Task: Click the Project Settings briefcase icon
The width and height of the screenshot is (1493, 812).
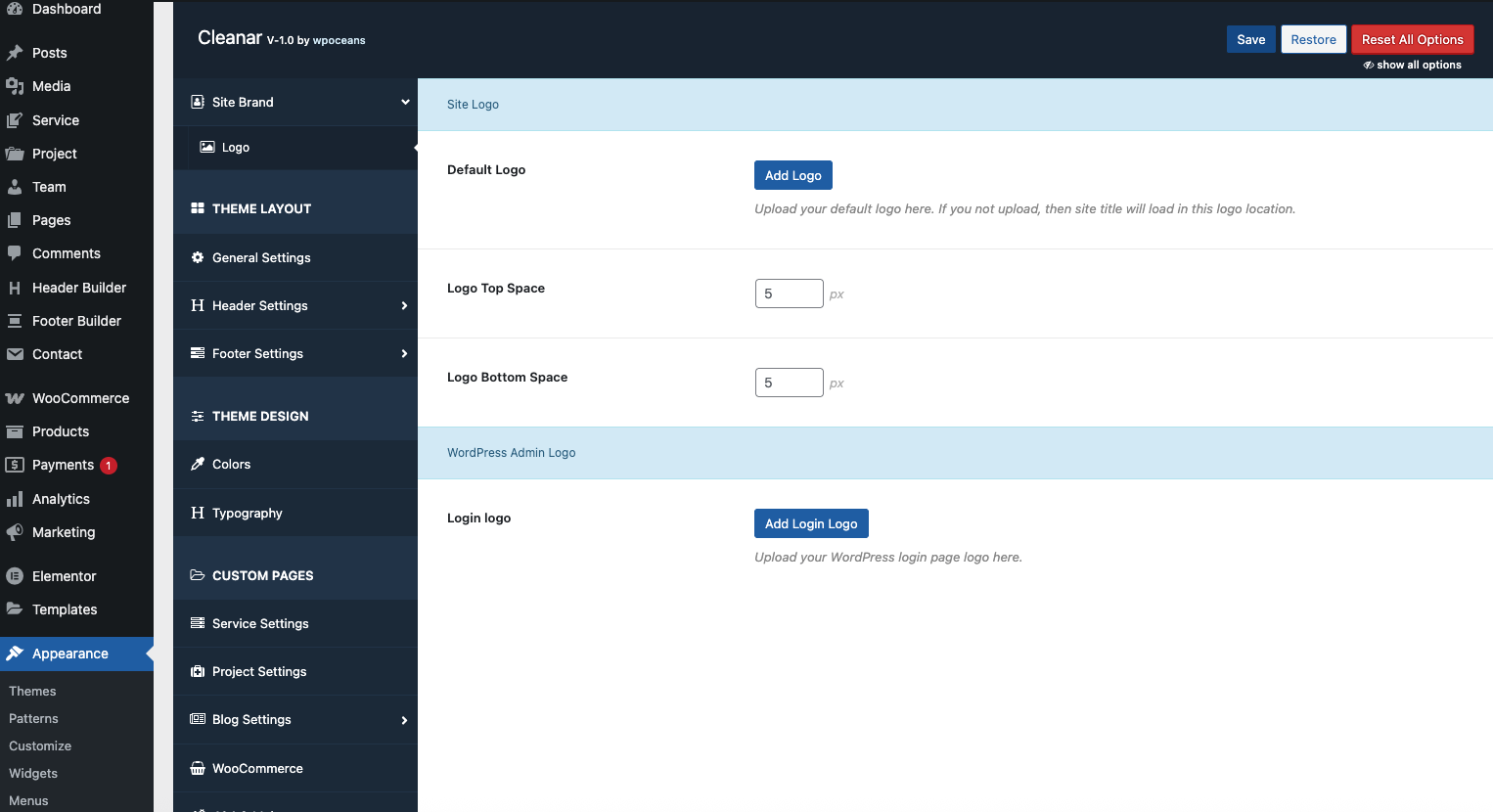Action: pyautogui.click(x=198, y=672)
